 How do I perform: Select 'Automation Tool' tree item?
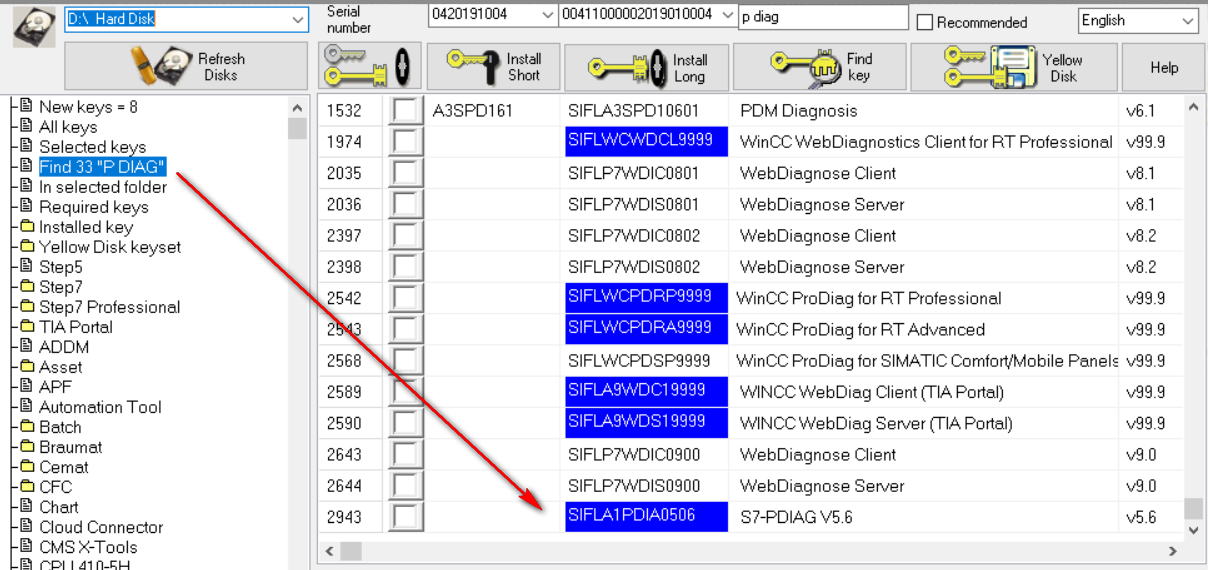click(x=100, y=407)
